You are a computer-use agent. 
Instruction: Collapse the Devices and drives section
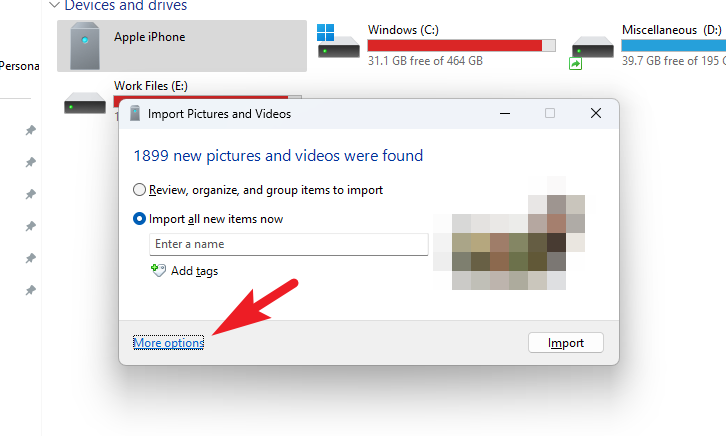point(55,5)
